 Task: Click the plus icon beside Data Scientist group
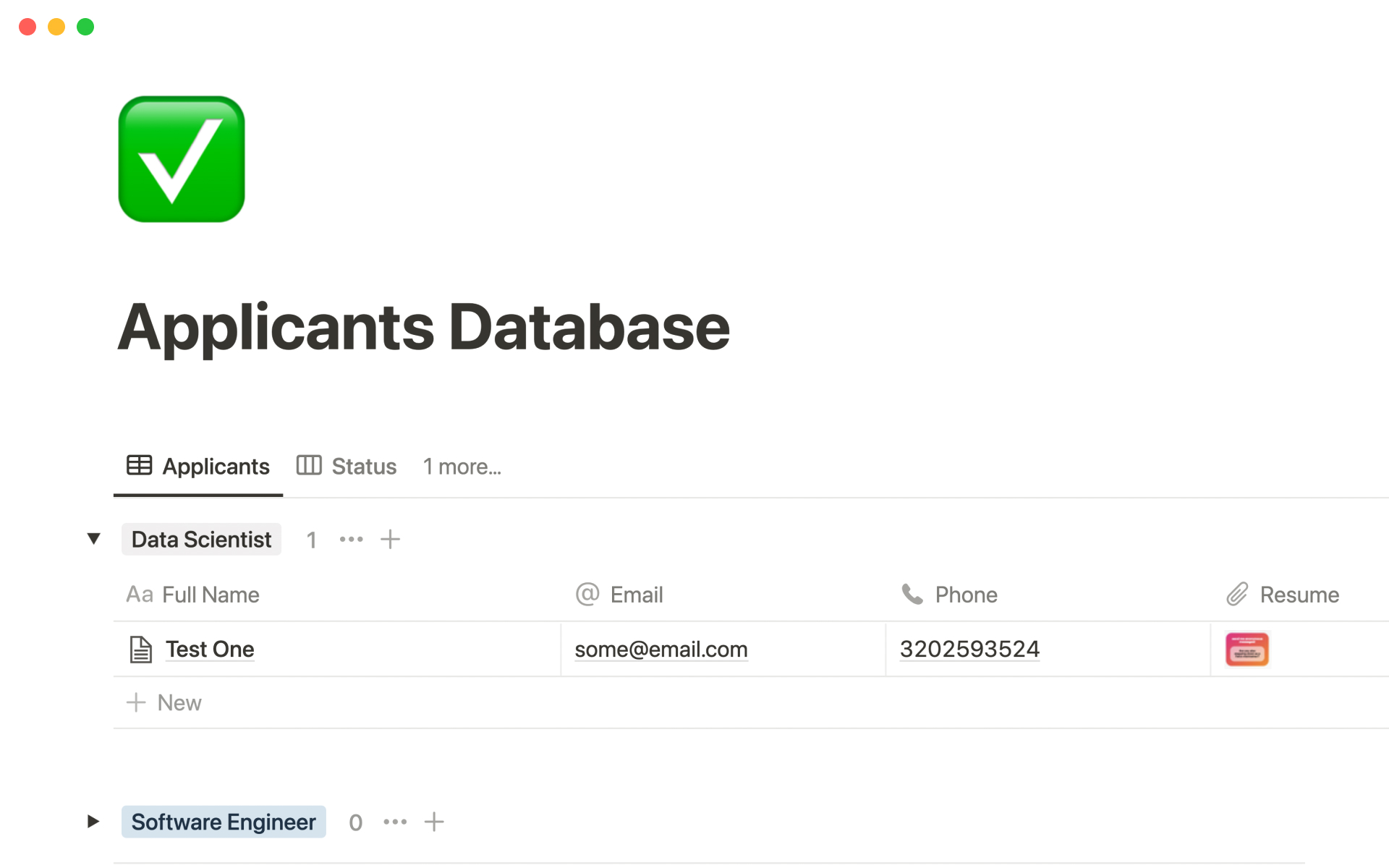point(390,539)
